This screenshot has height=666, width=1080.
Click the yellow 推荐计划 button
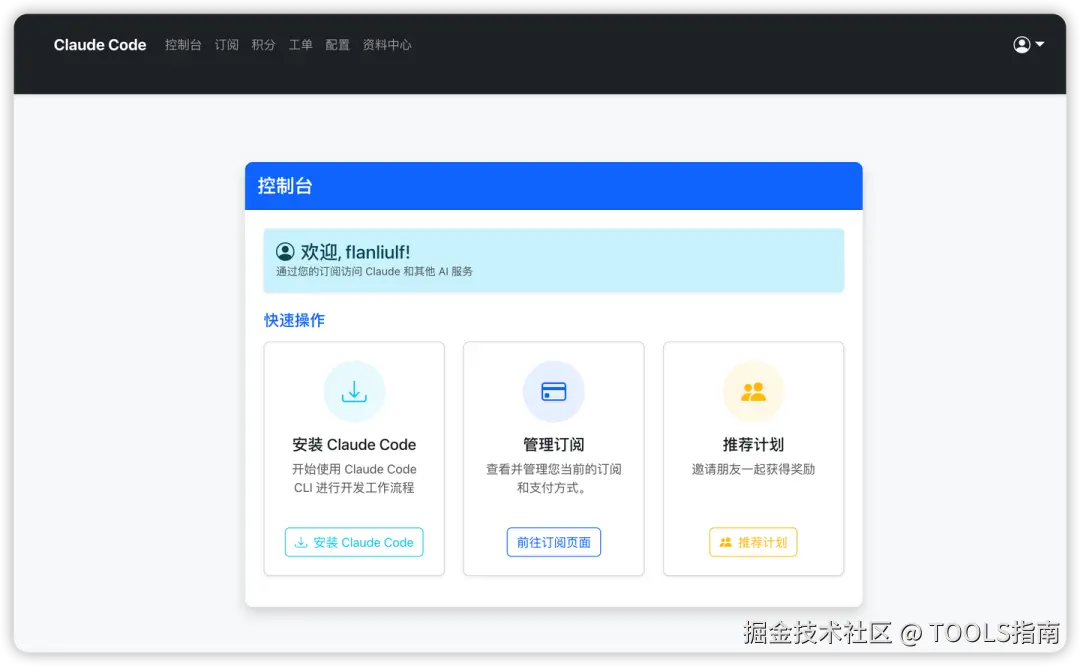coord(754,542)
